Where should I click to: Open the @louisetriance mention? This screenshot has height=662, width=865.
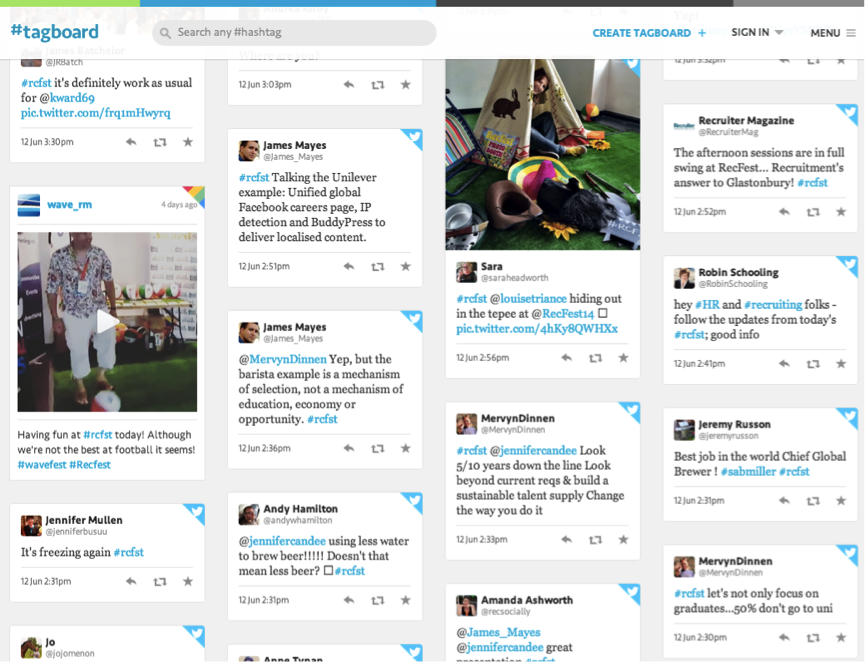(528, 298)
